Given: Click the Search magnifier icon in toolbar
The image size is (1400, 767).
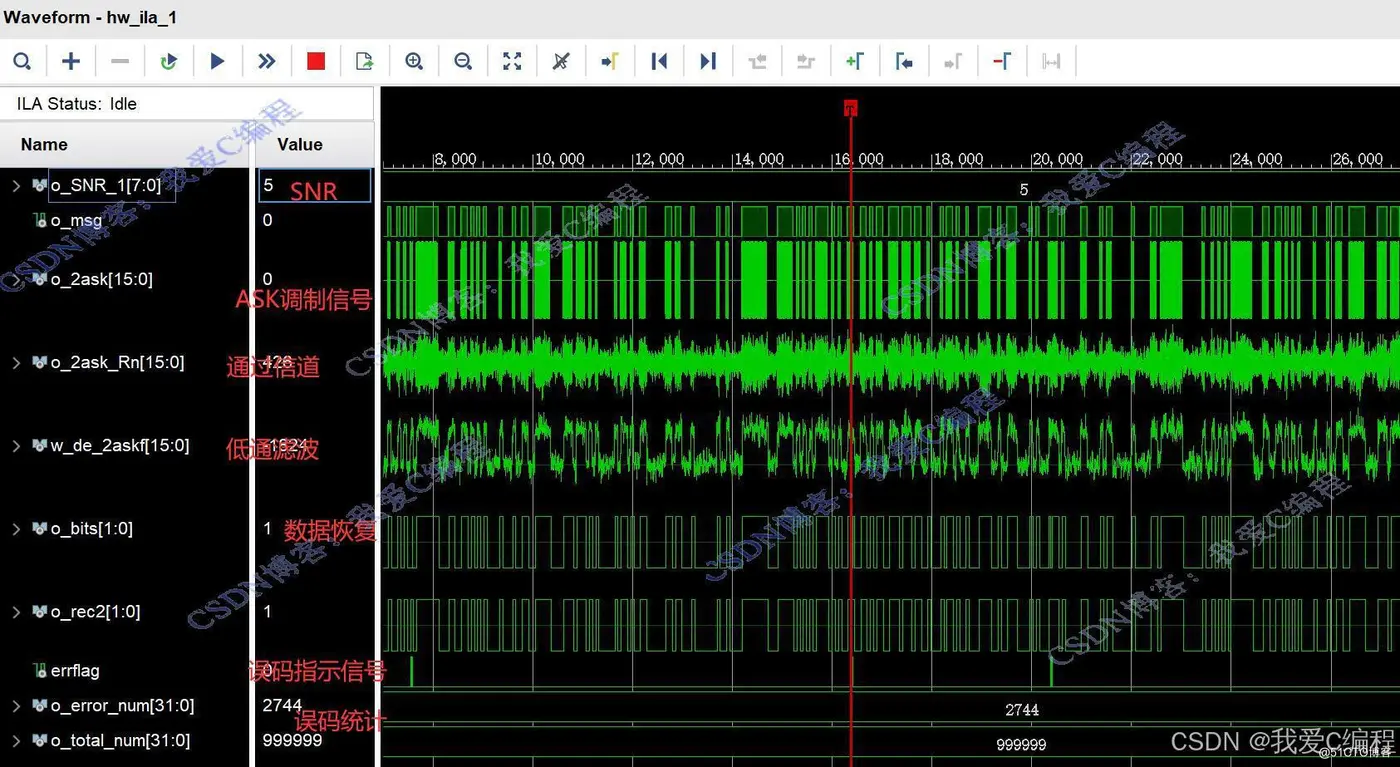Looking at the screenshot, I should [22, 62].
